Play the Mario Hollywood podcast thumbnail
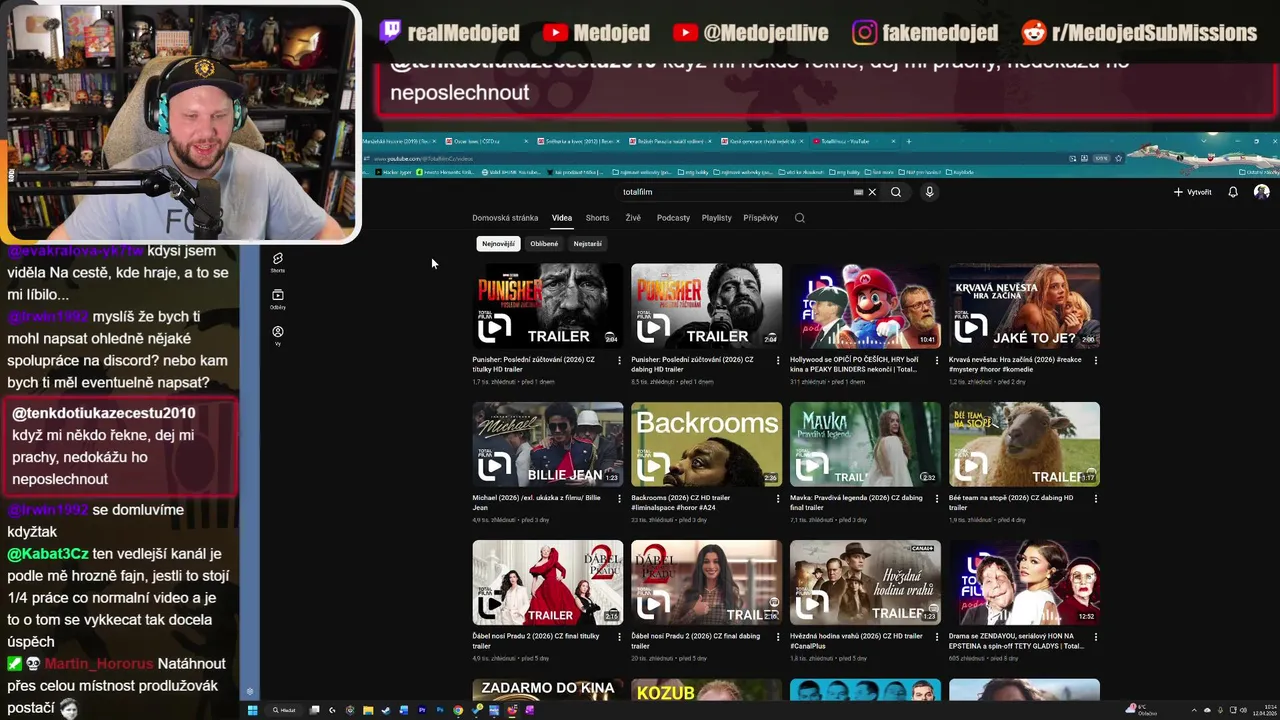This screenshot has height=720, width=1280. coord(865,306)
